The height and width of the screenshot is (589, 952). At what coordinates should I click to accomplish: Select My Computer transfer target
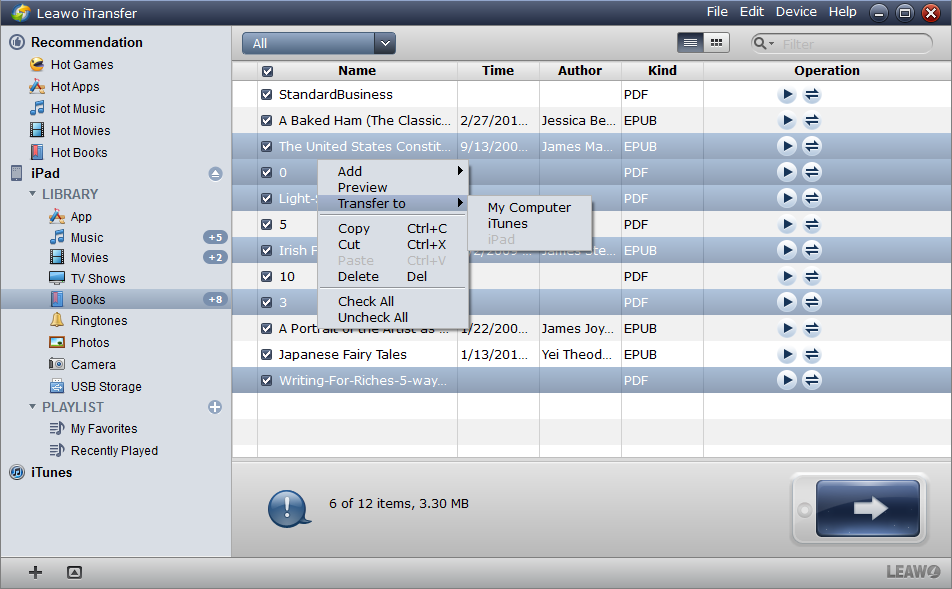529,208
